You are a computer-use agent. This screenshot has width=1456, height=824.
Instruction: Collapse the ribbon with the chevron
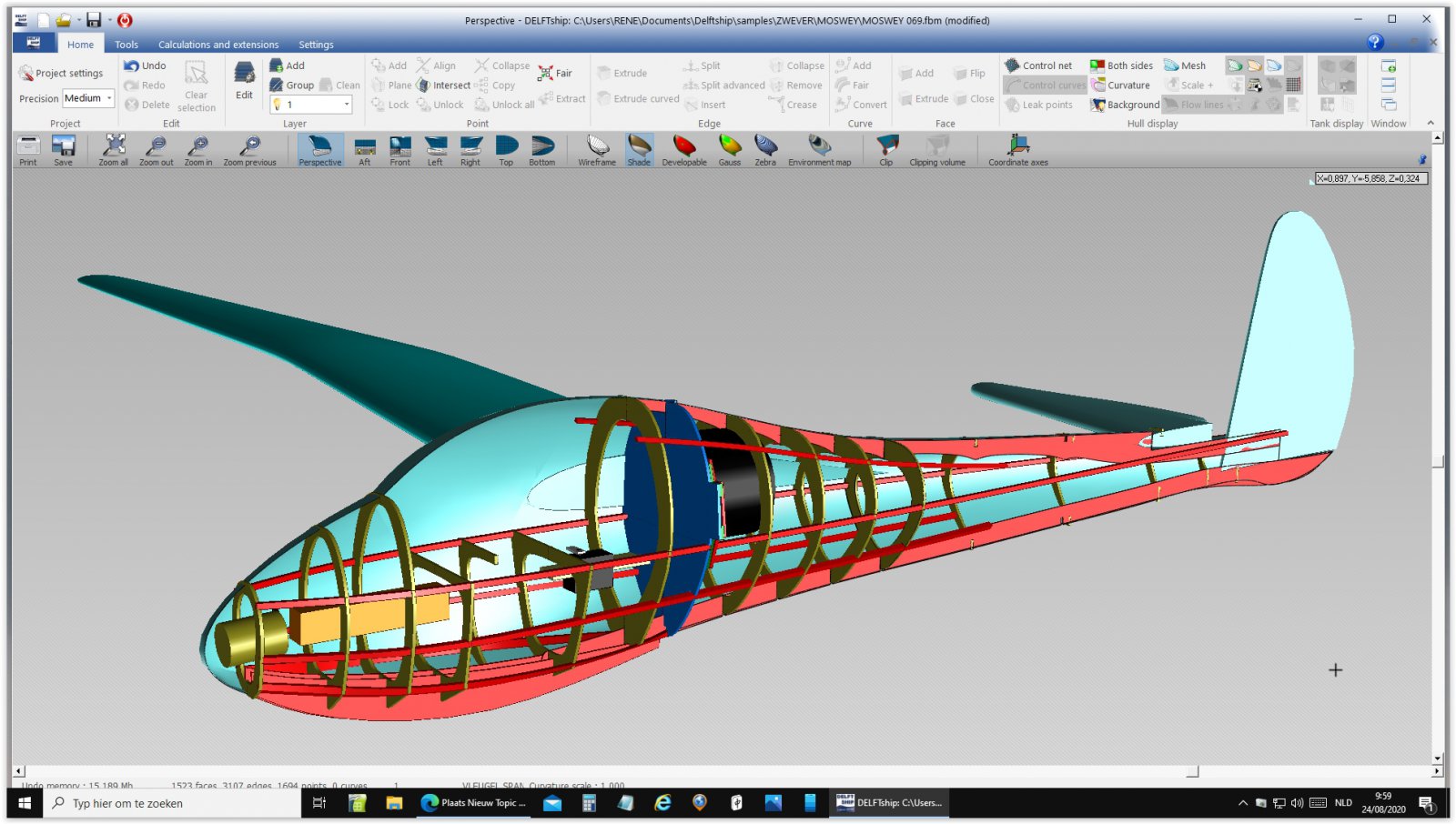point(1430,123)
